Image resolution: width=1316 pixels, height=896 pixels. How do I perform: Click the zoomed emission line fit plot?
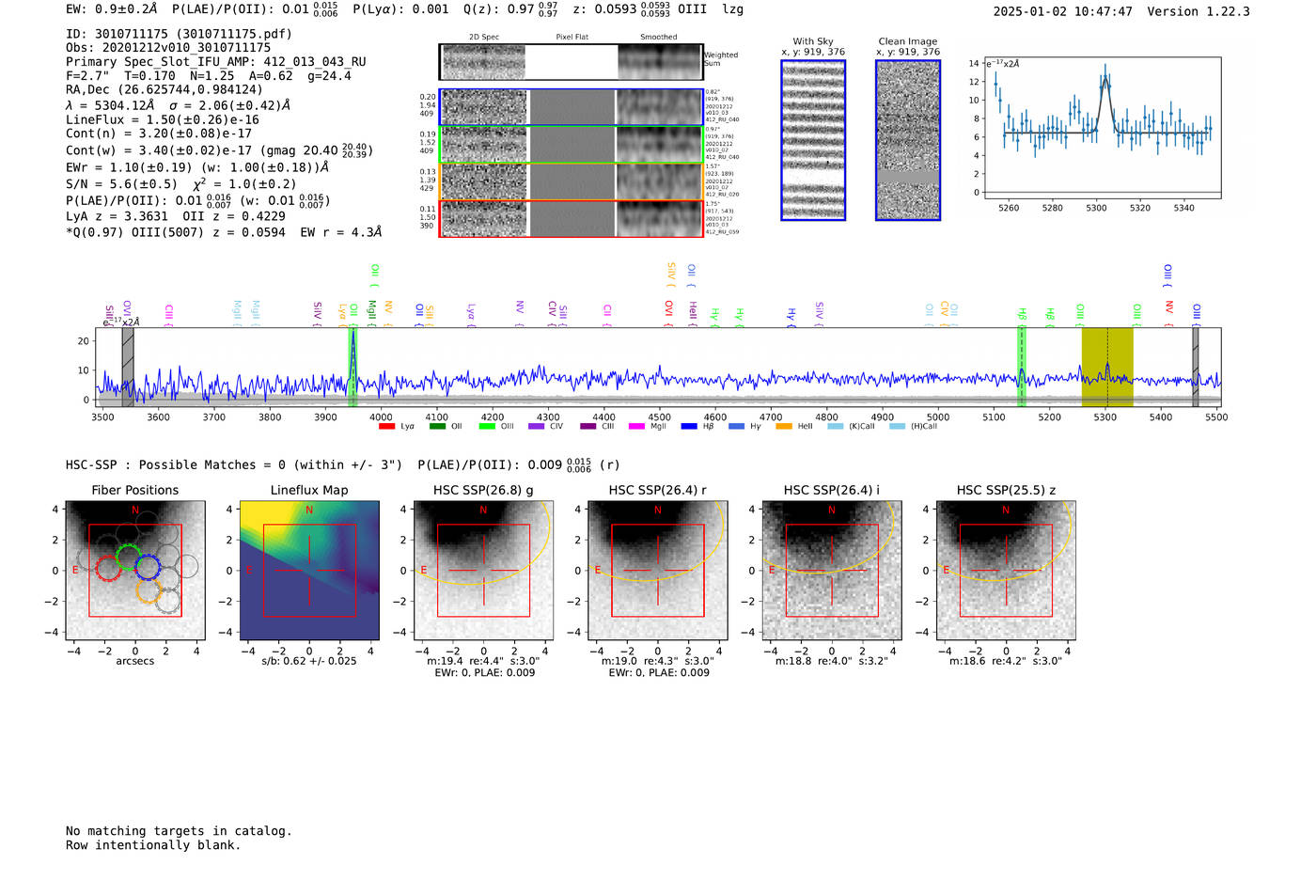coord(1102,129)
